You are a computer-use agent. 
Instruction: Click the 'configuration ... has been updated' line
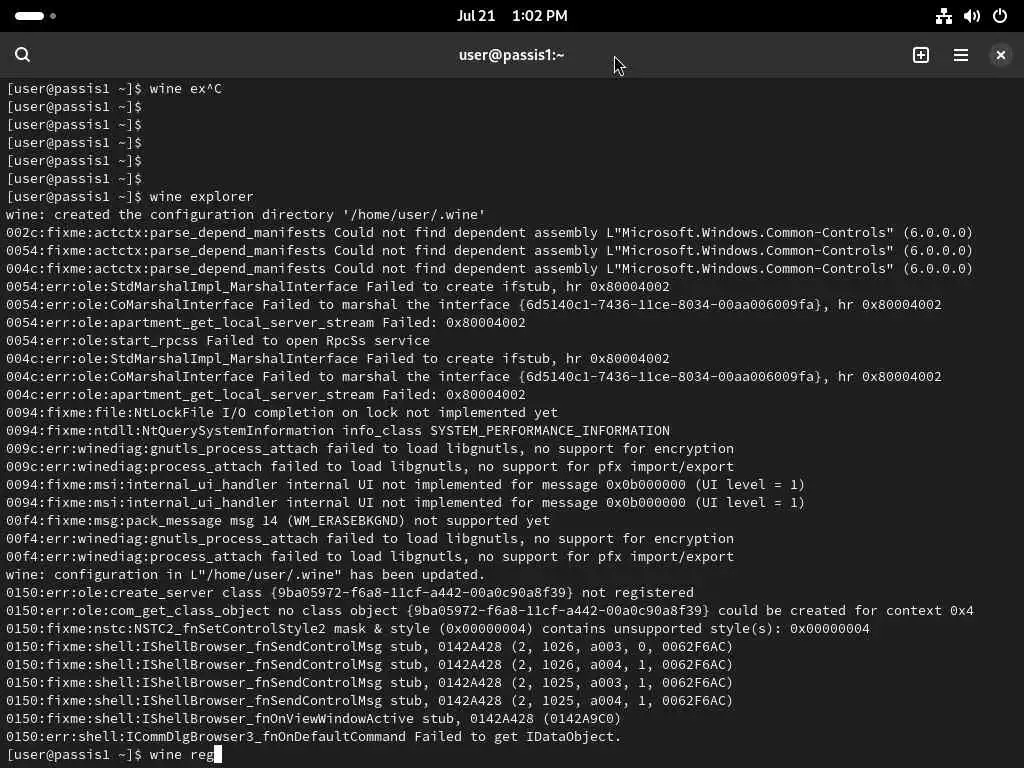[x=246, y=575]
